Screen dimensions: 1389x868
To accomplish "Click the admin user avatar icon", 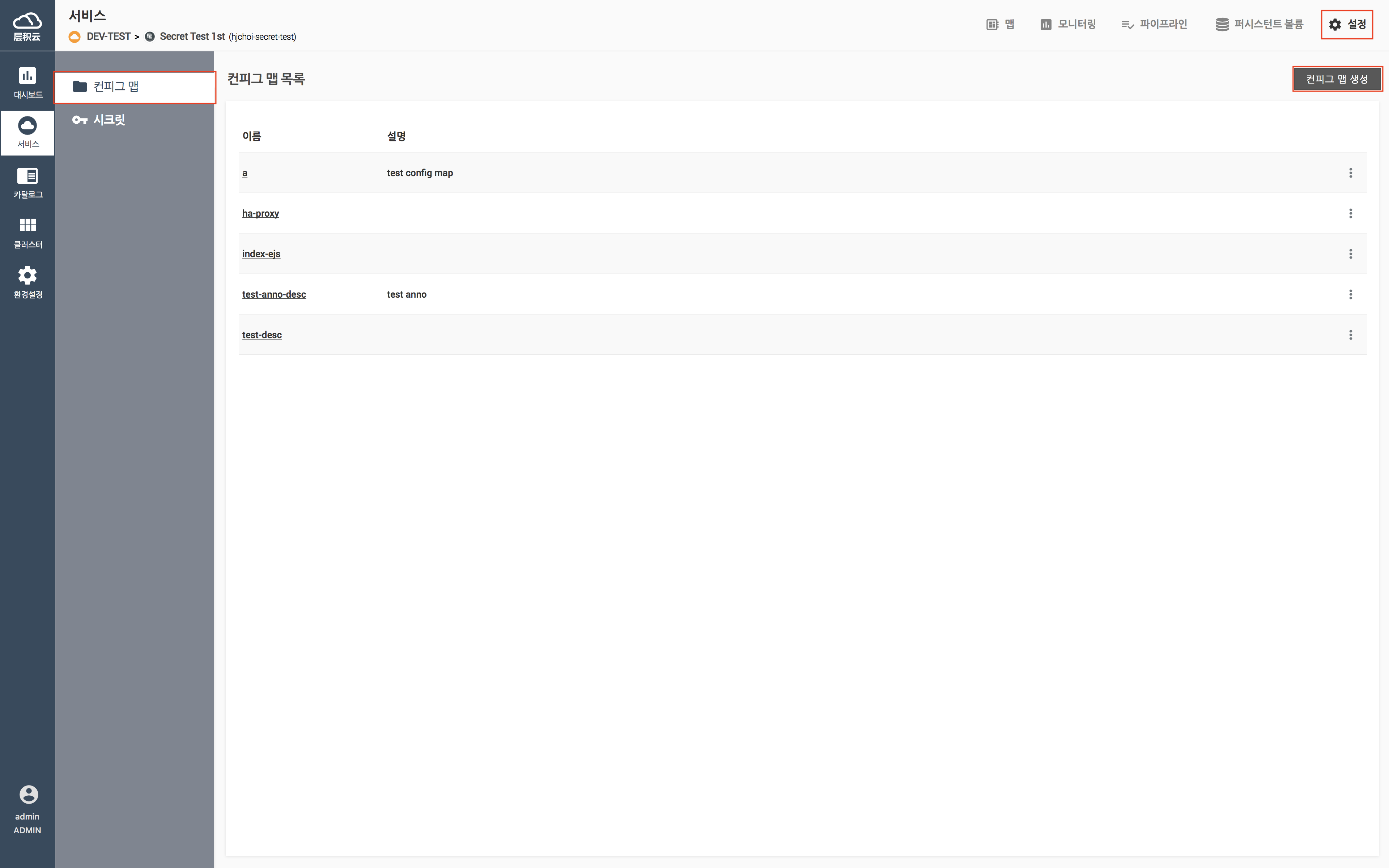I will (28, 795).
